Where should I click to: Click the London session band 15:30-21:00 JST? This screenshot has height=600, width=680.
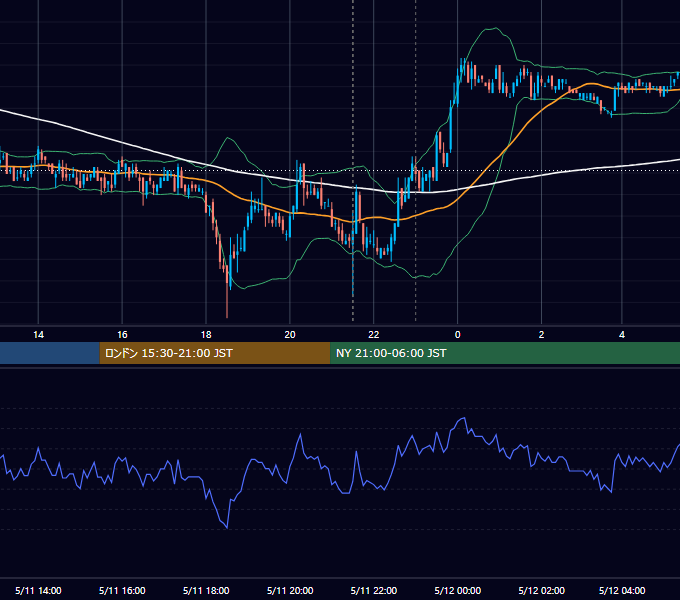[215, 353]
